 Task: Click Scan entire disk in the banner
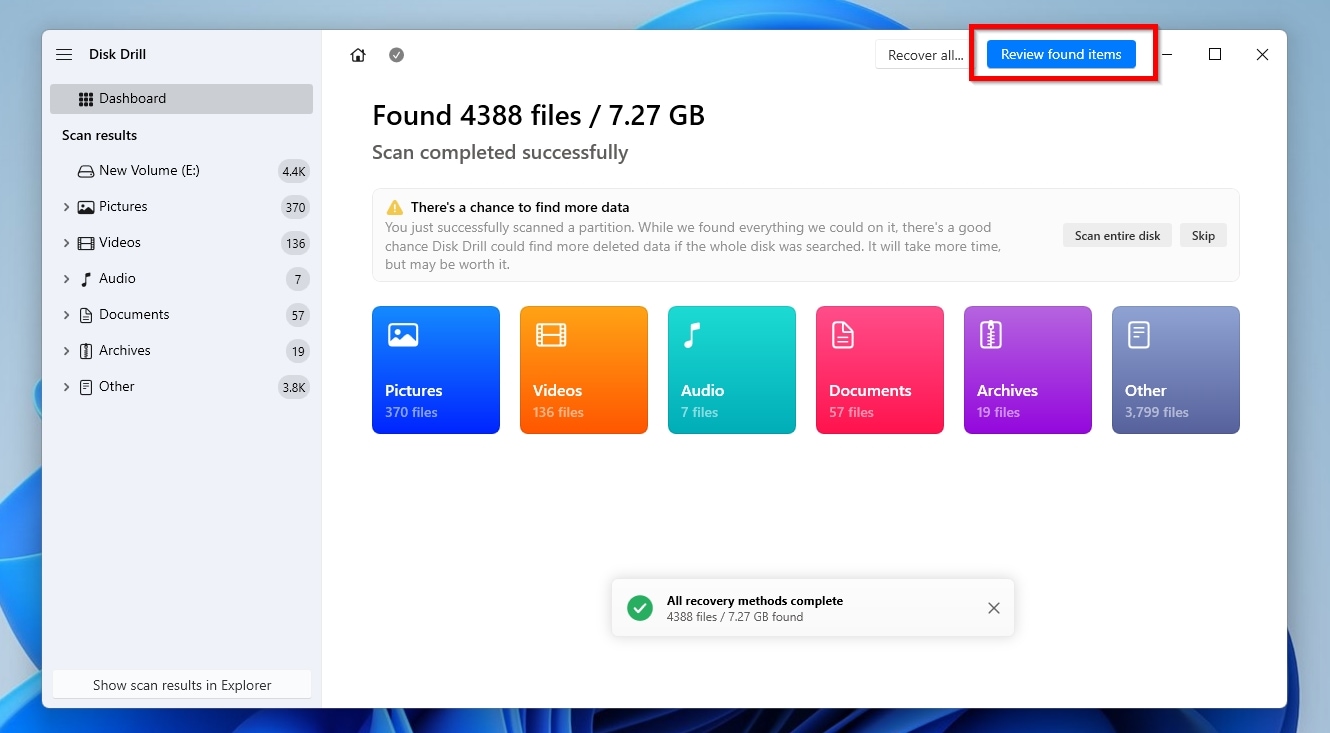(x=1117, y=235)
